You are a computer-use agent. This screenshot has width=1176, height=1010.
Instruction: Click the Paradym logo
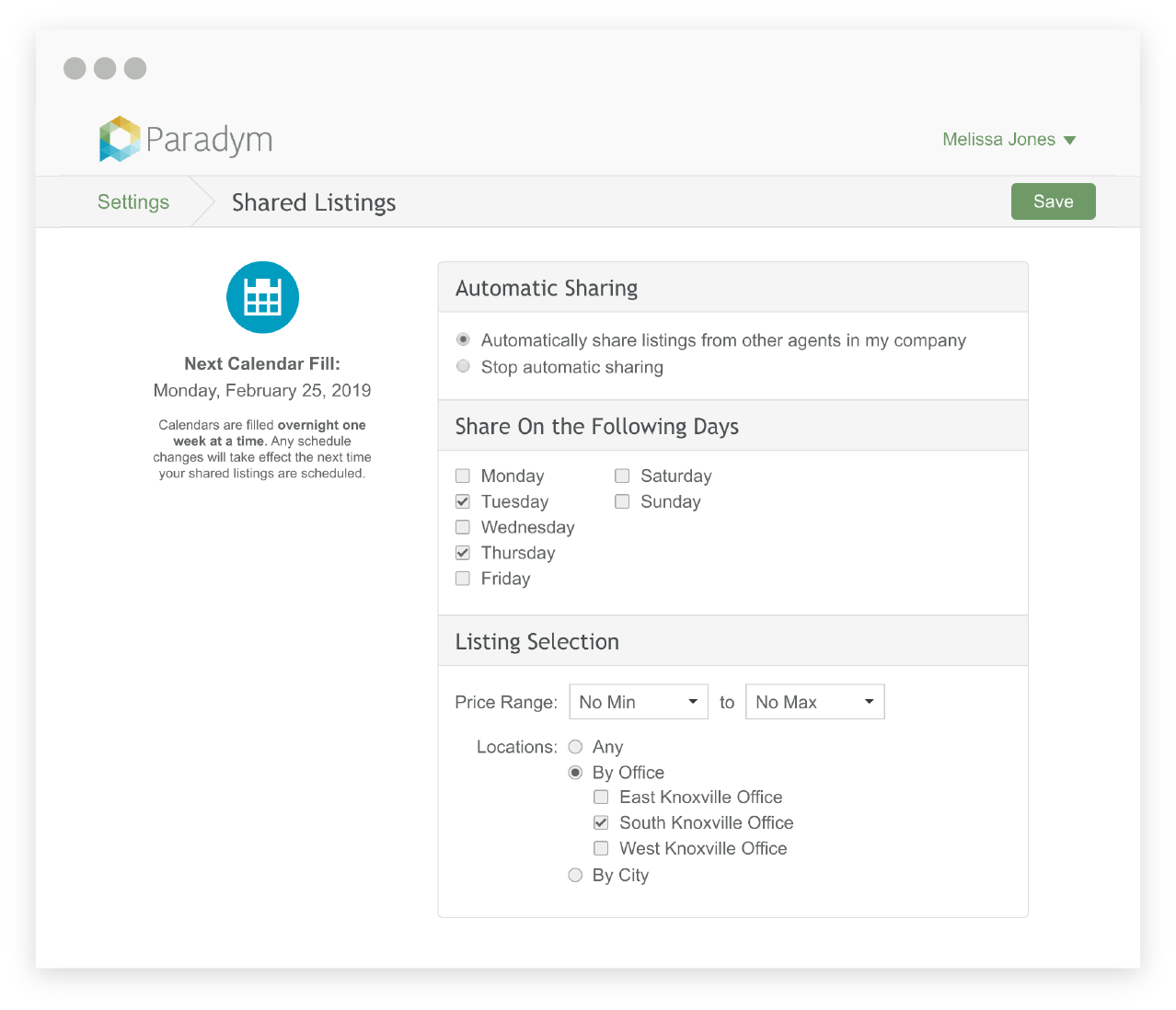[186, 139]
